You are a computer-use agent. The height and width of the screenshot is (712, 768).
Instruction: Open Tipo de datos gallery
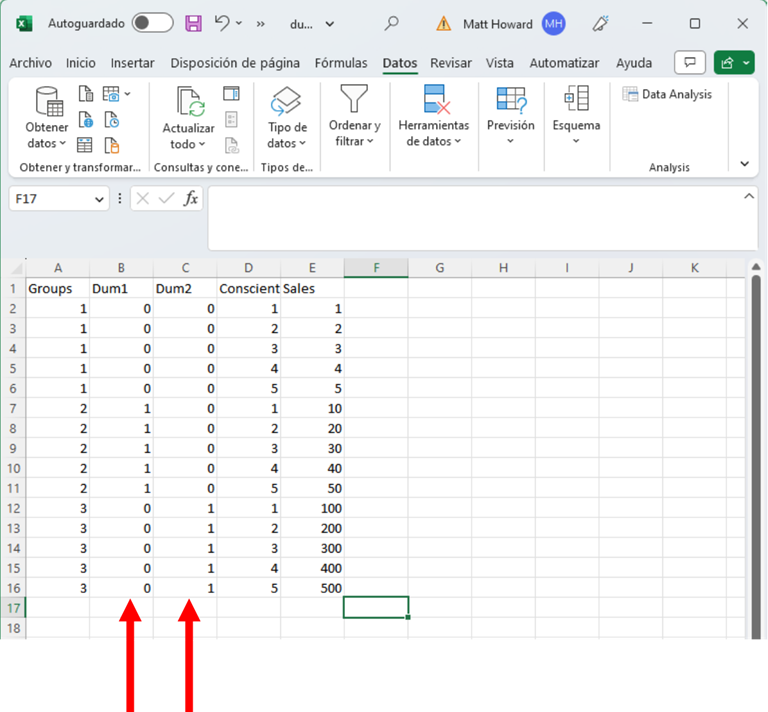(x=287, y=118)
